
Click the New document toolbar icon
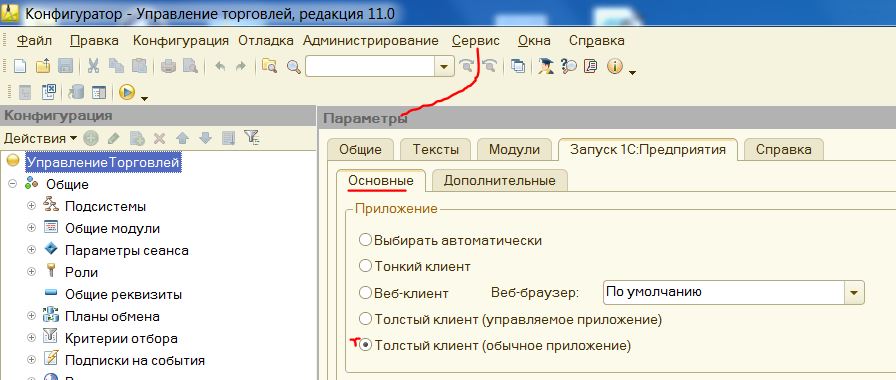(20, 66)
